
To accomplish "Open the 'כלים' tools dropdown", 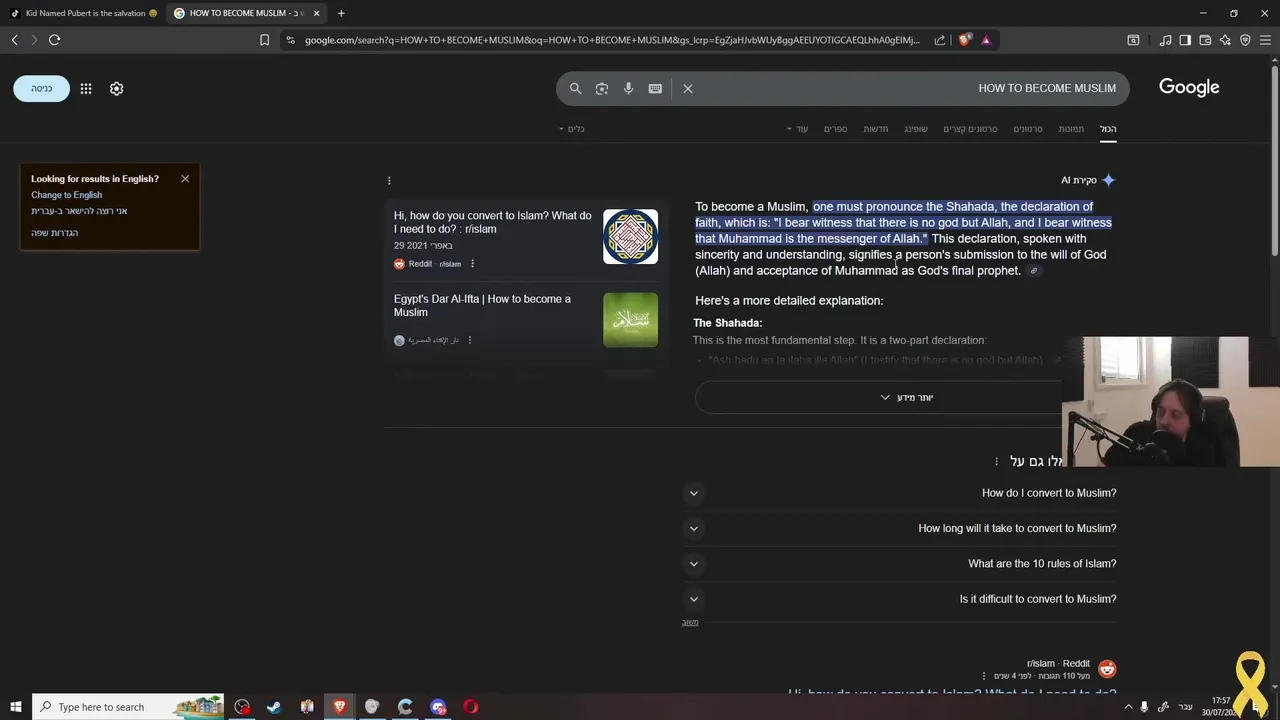I will (571, 129).
